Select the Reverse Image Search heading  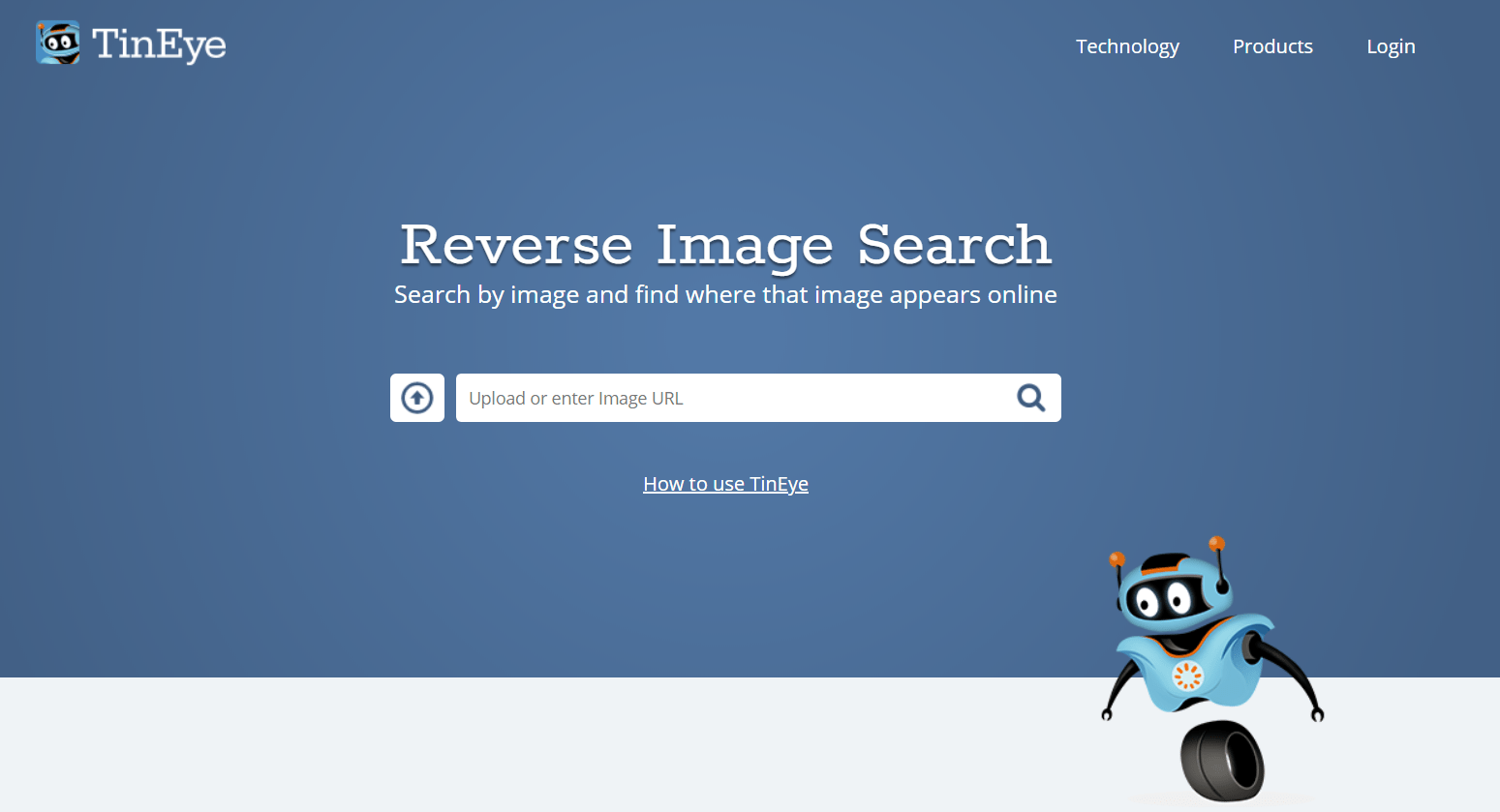point(724,245)
